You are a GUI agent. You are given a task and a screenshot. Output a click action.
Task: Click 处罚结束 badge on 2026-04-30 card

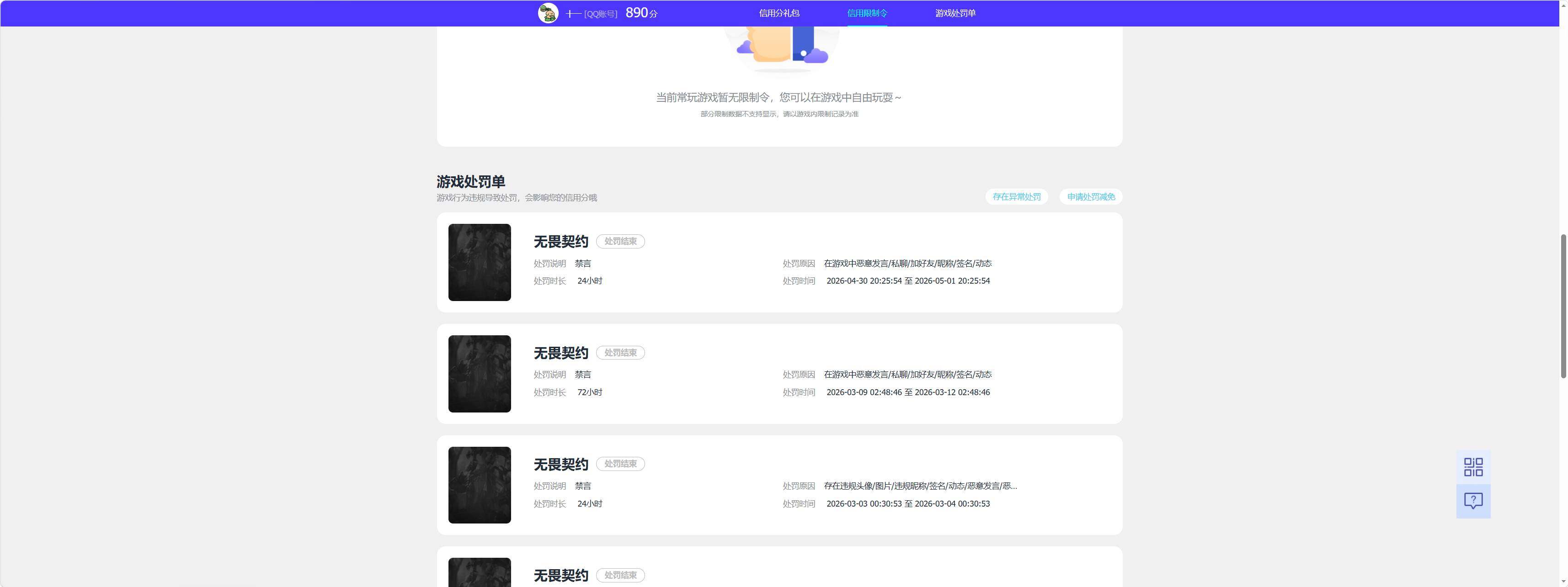coord(620,242)
